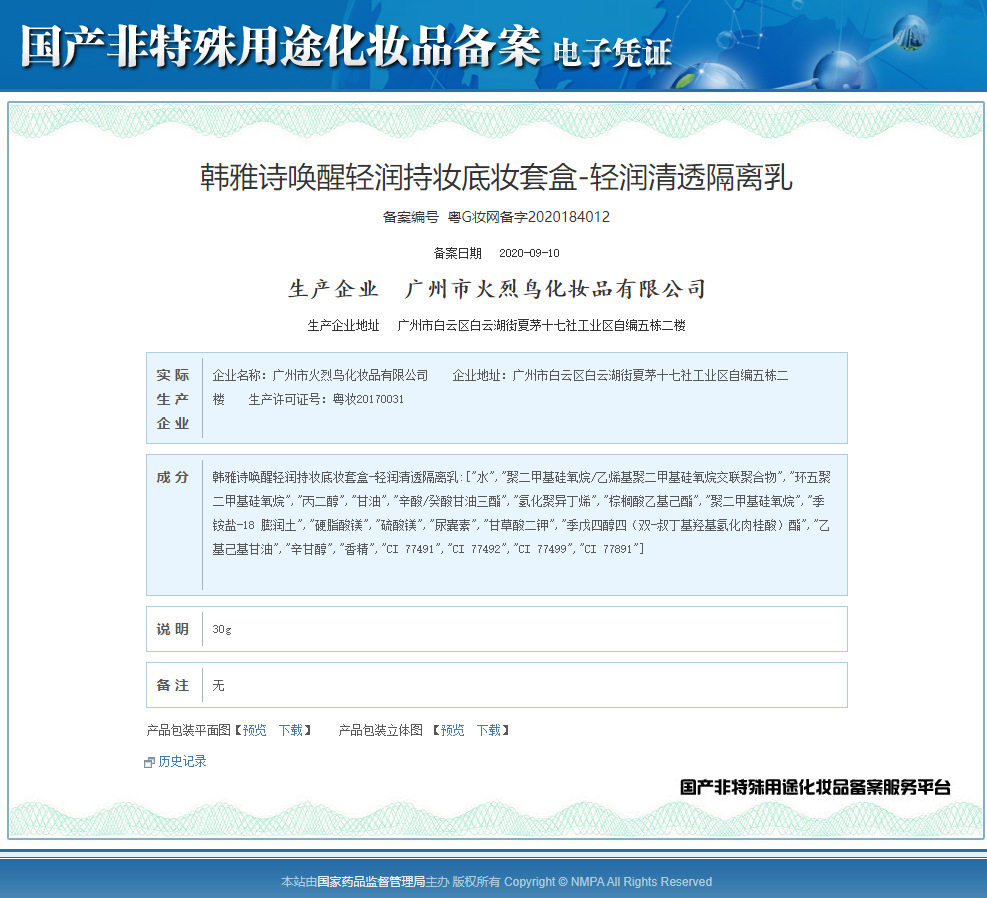This screenshot has width=987, height=898.
Task: Click the ingredient 尿囊素
Action: coord(453,525)
